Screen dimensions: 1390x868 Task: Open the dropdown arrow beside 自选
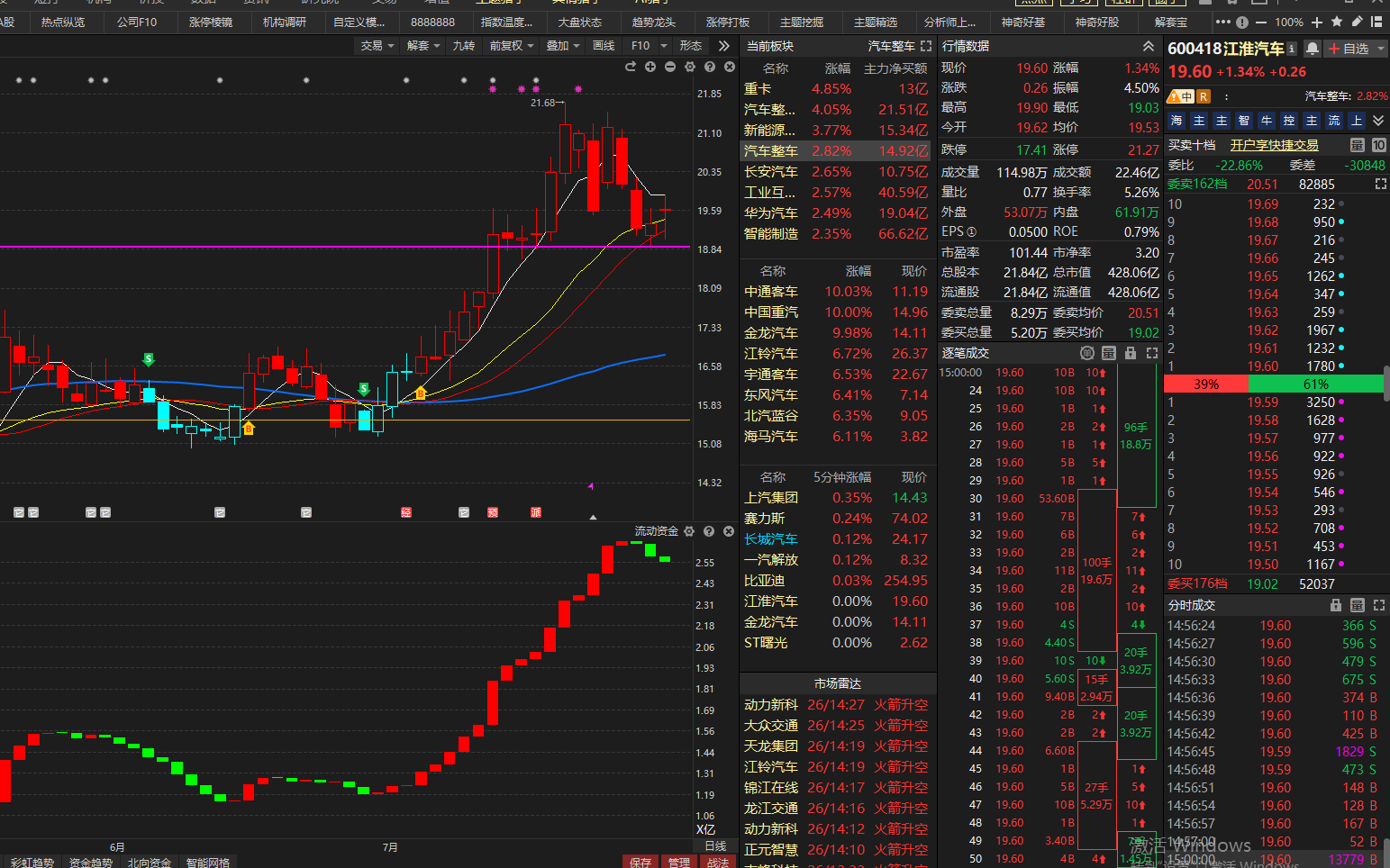click(x=1380, y=49)
